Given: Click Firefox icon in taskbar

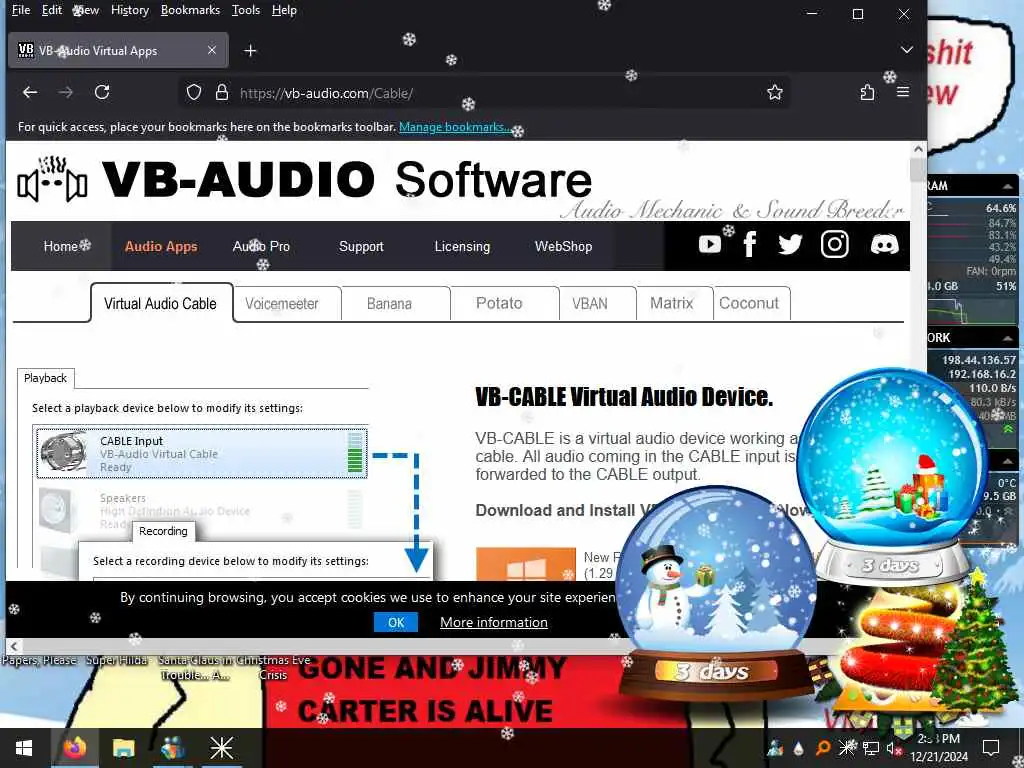Looking at the screenshot, I should click(x=75, y=748).
